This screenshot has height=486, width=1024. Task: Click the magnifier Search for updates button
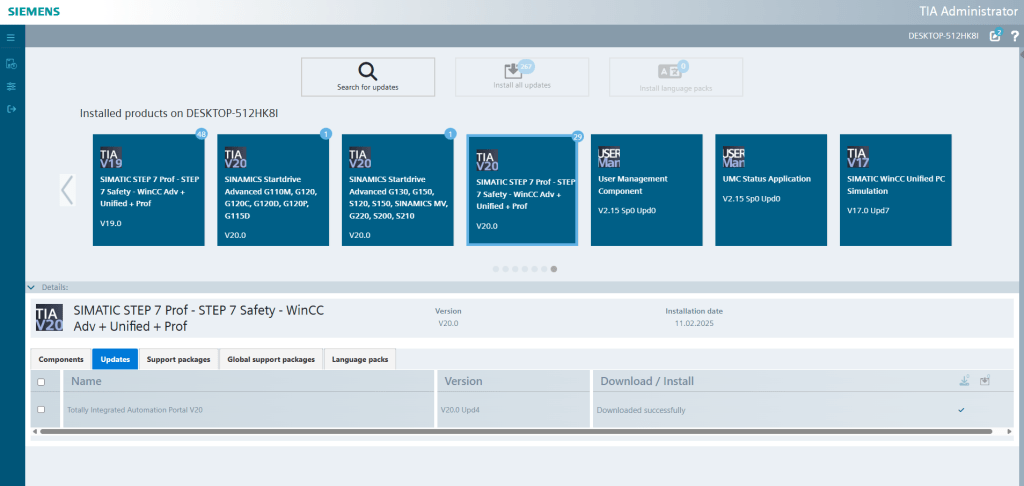point(368,77)
